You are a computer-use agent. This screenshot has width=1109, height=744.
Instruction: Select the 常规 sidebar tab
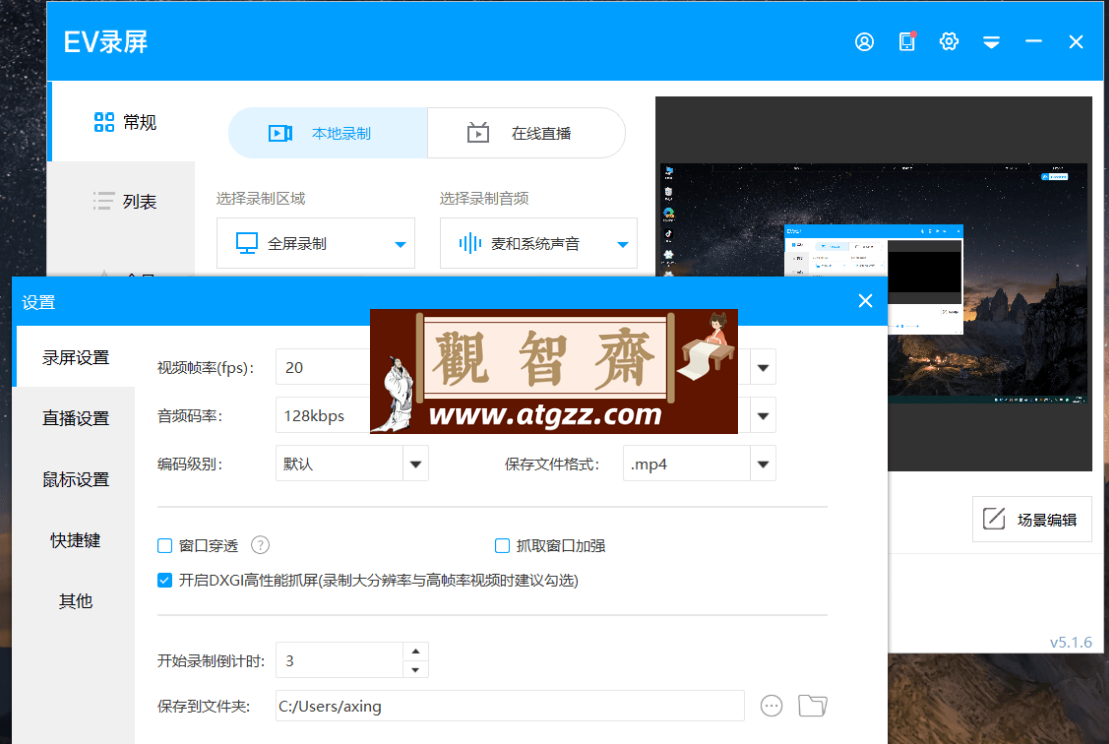click(122, 122)
